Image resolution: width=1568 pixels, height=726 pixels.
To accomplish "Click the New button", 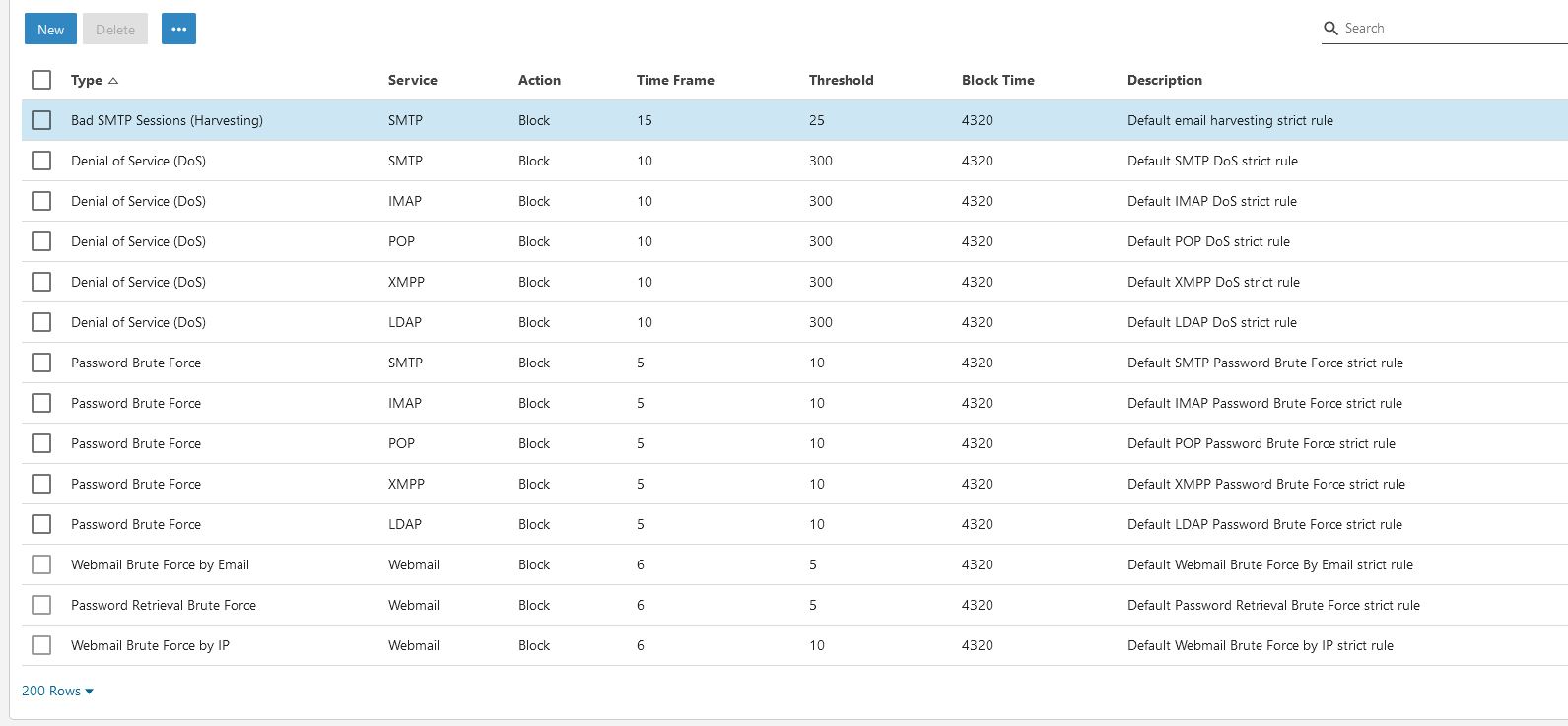I will click(x=50, y=30).
